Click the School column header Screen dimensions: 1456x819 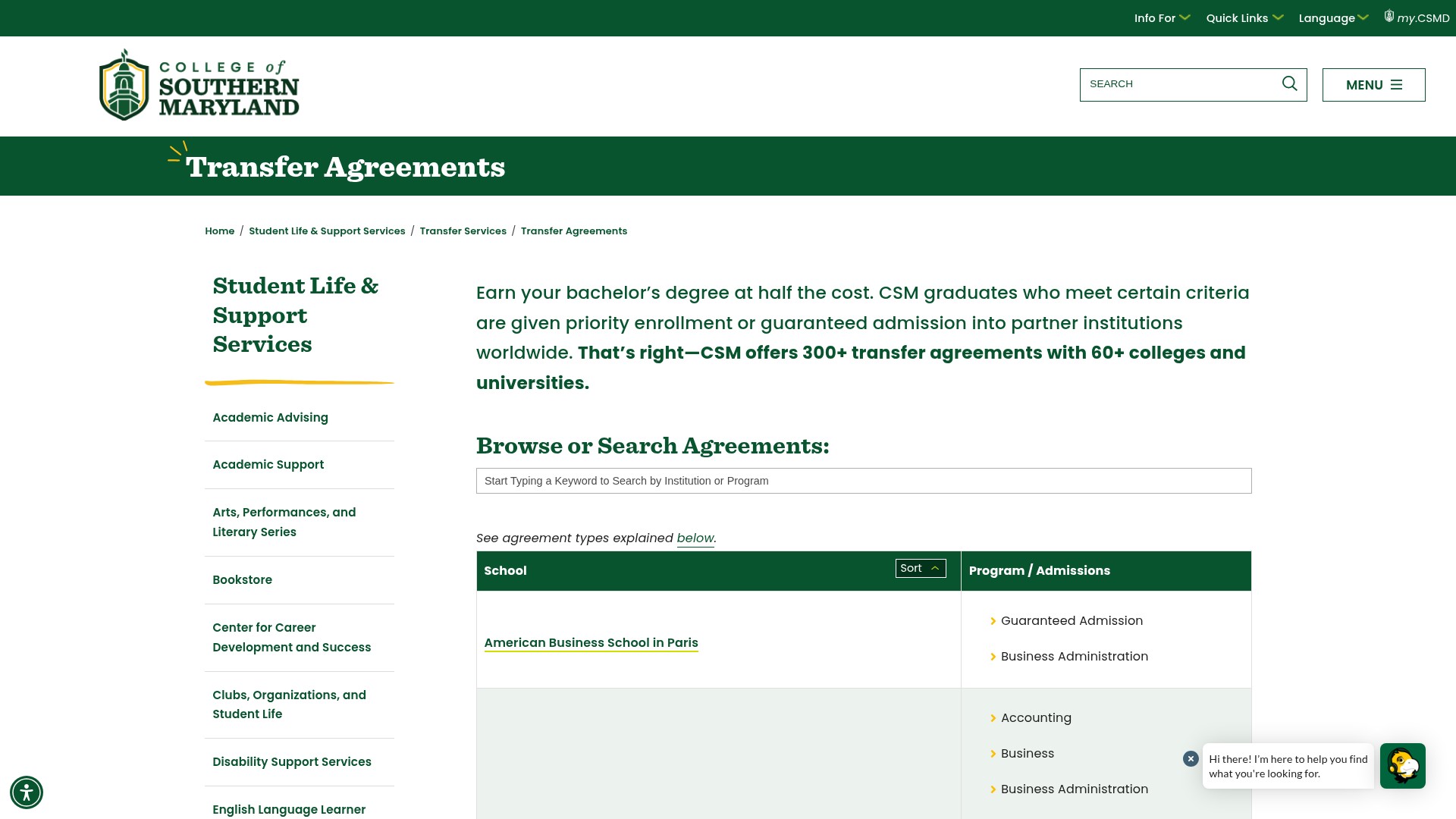[x=505, y=571]
